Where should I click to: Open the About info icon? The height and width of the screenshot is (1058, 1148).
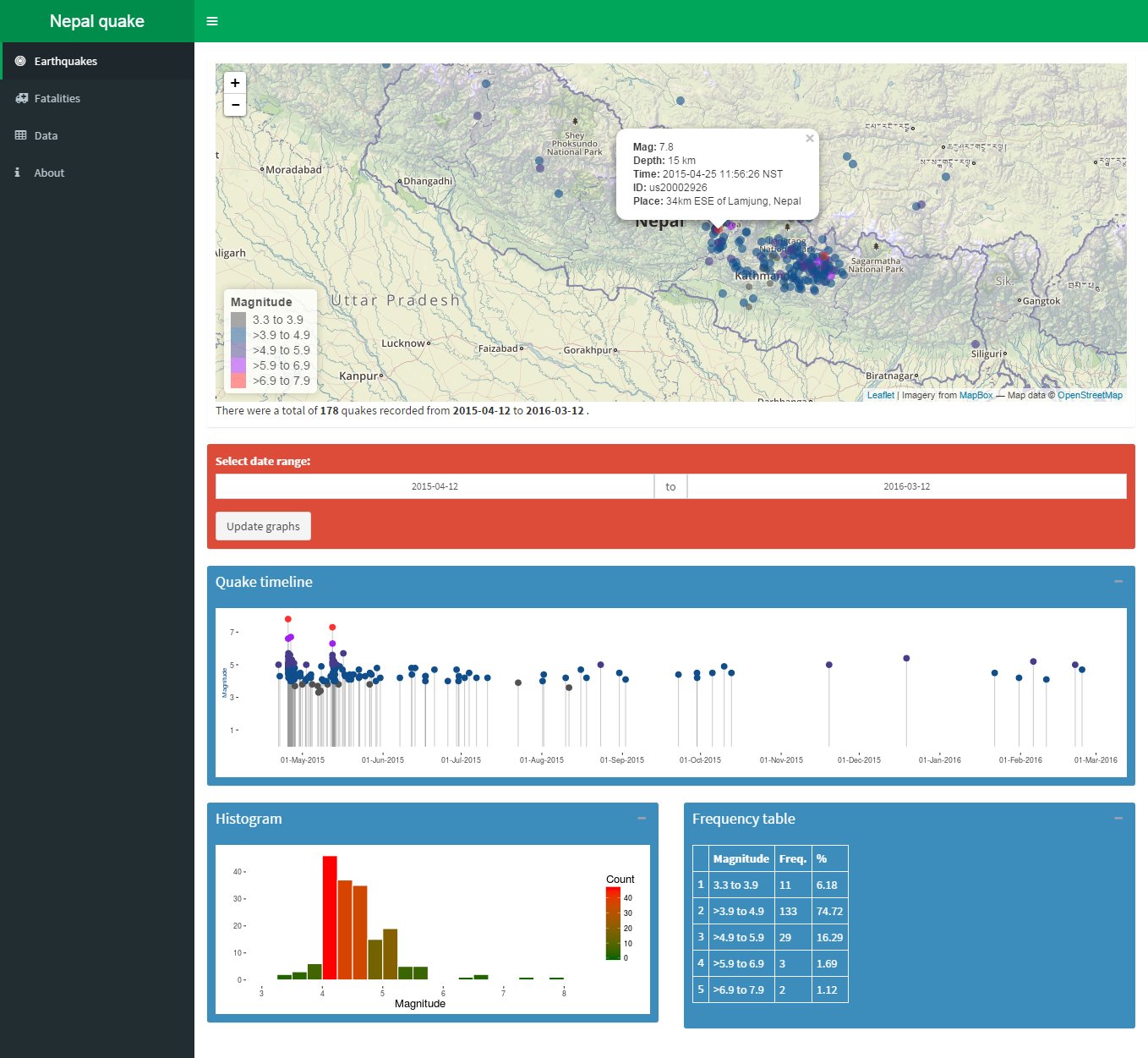(x=17, y=173)
